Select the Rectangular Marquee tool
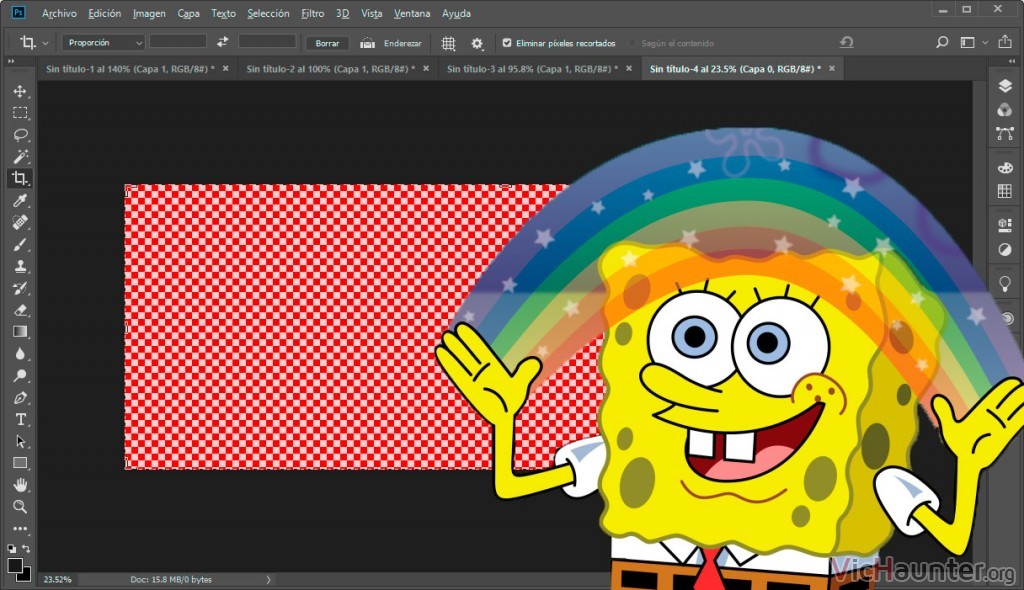This screenshot has height=590, width=1024. [20, 112]
